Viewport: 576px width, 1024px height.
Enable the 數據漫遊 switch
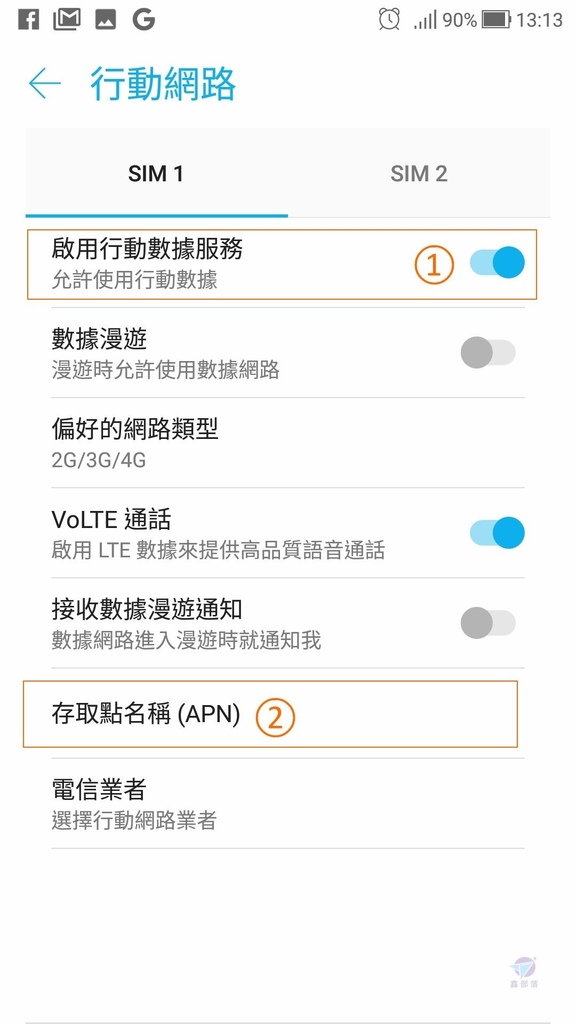point(488,353)
